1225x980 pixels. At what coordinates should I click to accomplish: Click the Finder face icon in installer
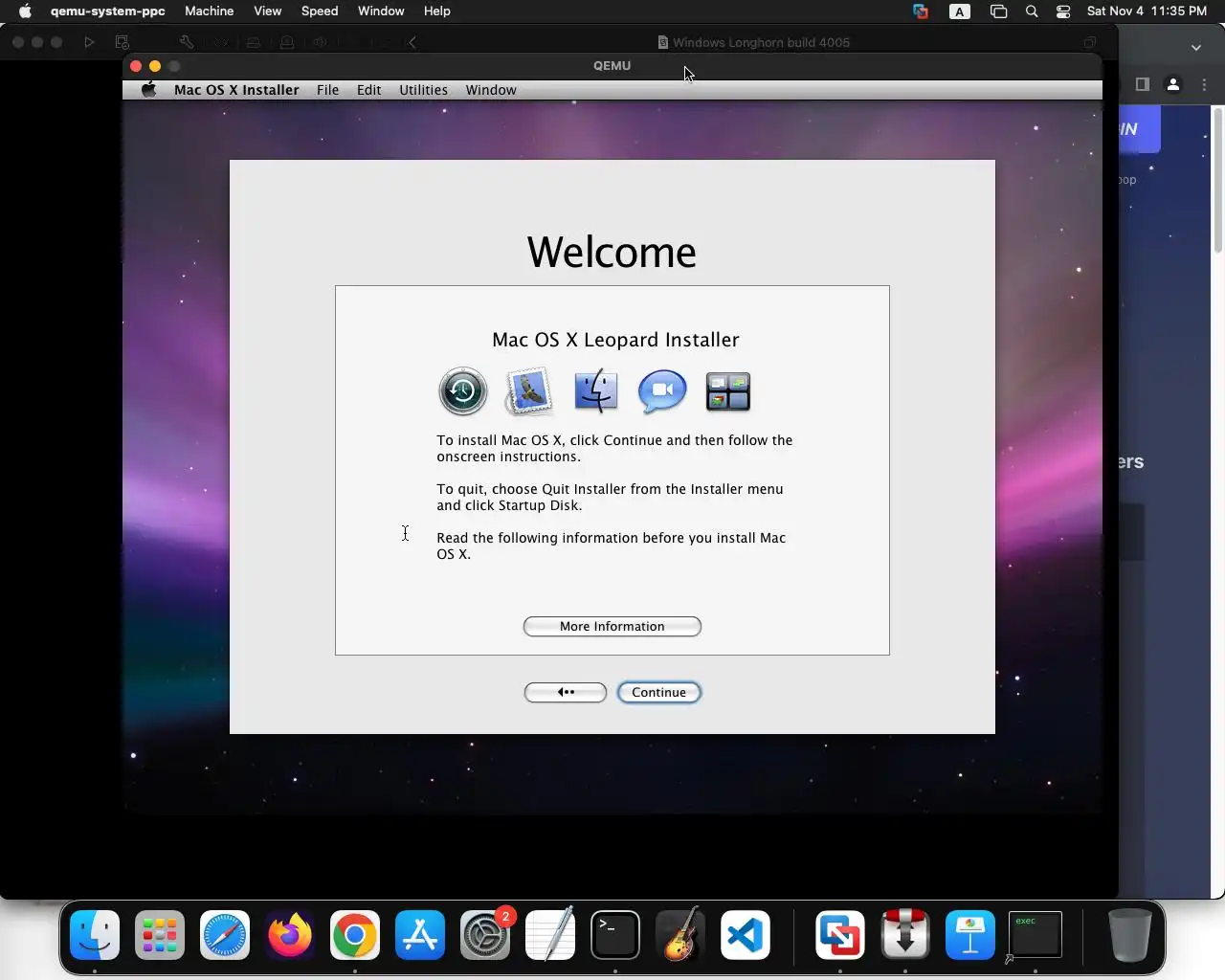point(595,390)
